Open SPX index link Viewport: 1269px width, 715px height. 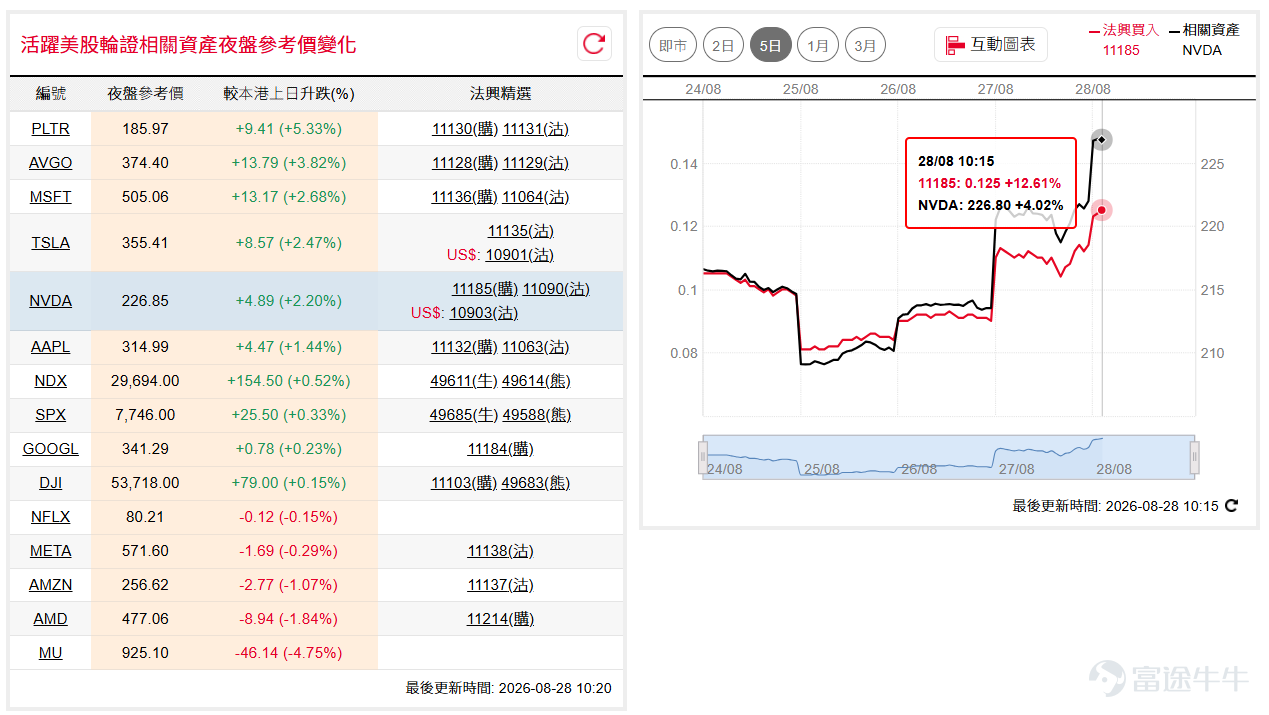coord(50,415)
